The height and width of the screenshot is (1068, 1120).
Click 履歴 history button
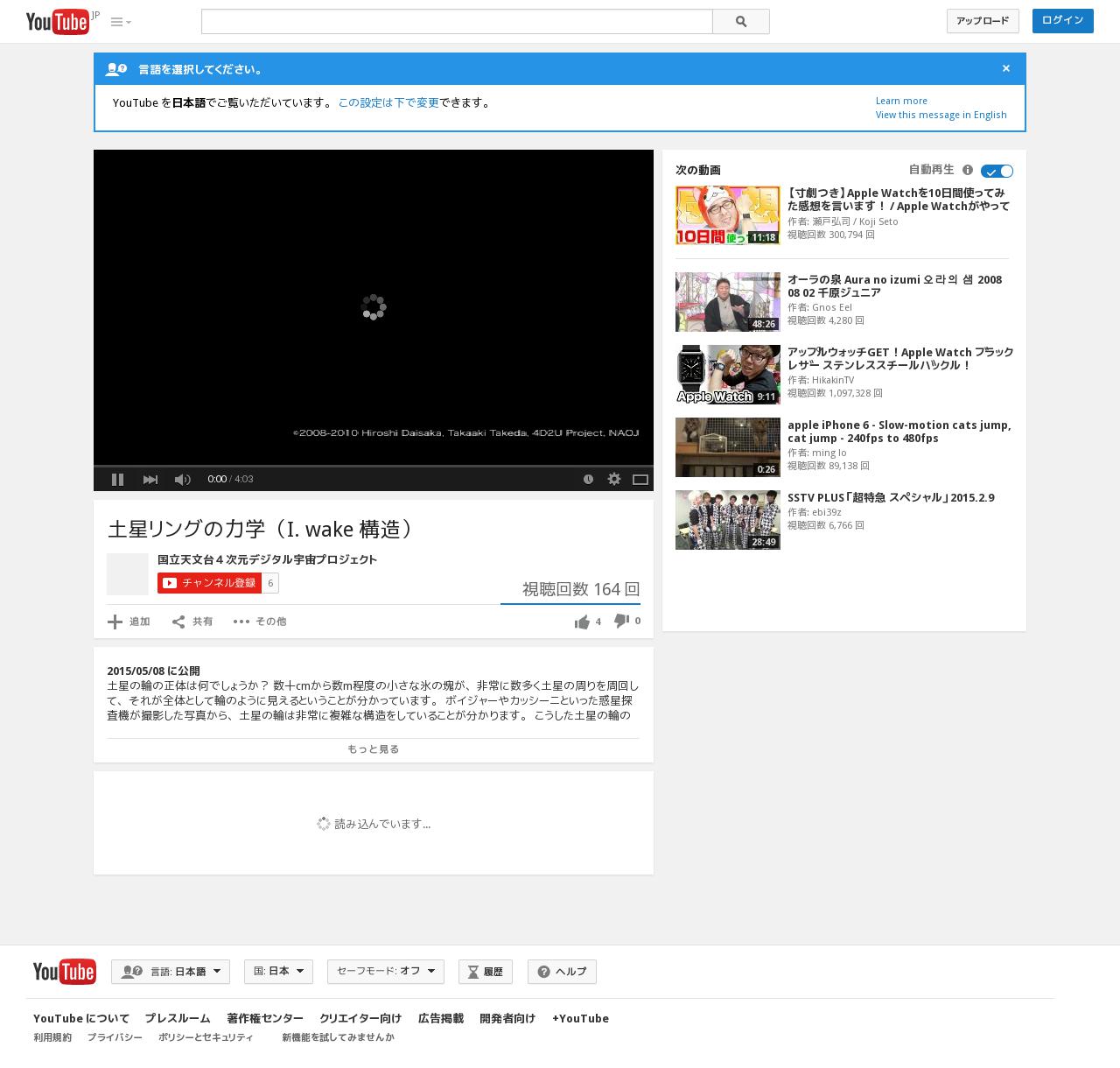click(x=486, y=972)
